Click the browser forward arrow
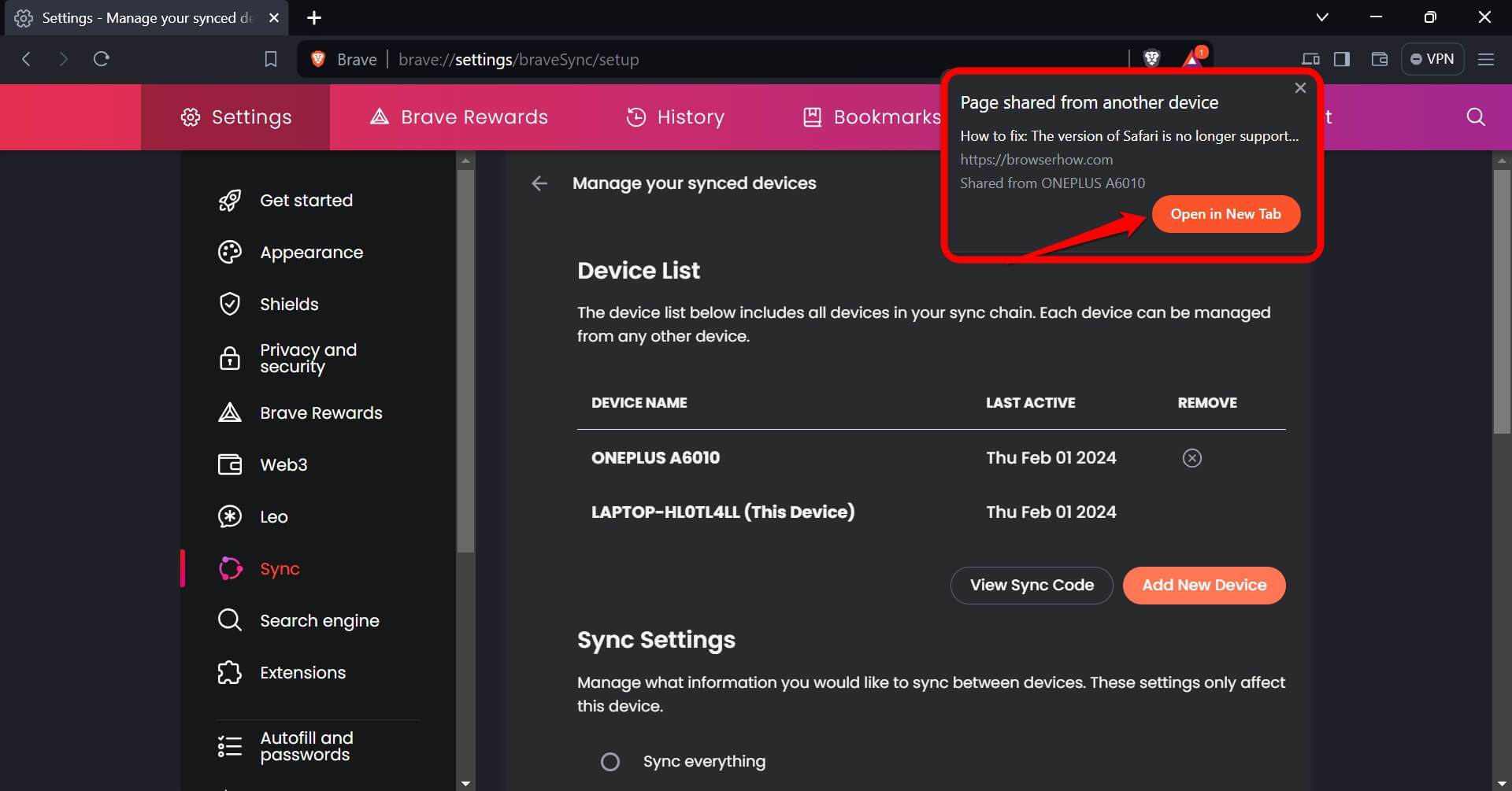Image resolution: width=1512 pixels, height=791 pixels. 64,59
